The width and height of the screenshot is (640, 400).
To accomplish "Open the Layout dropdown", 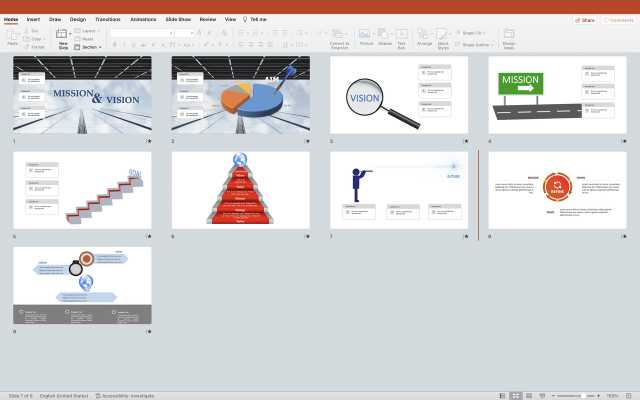I will coord(88,31).
